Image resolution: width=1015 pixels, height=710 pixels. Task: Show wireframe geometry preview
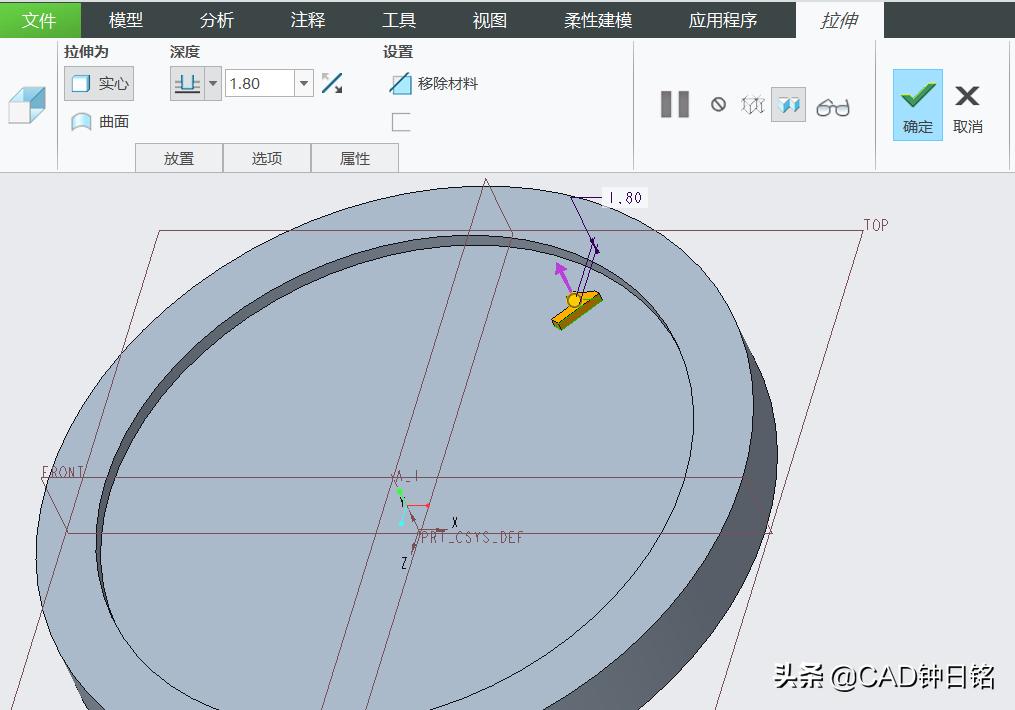[x=752, y=104]
